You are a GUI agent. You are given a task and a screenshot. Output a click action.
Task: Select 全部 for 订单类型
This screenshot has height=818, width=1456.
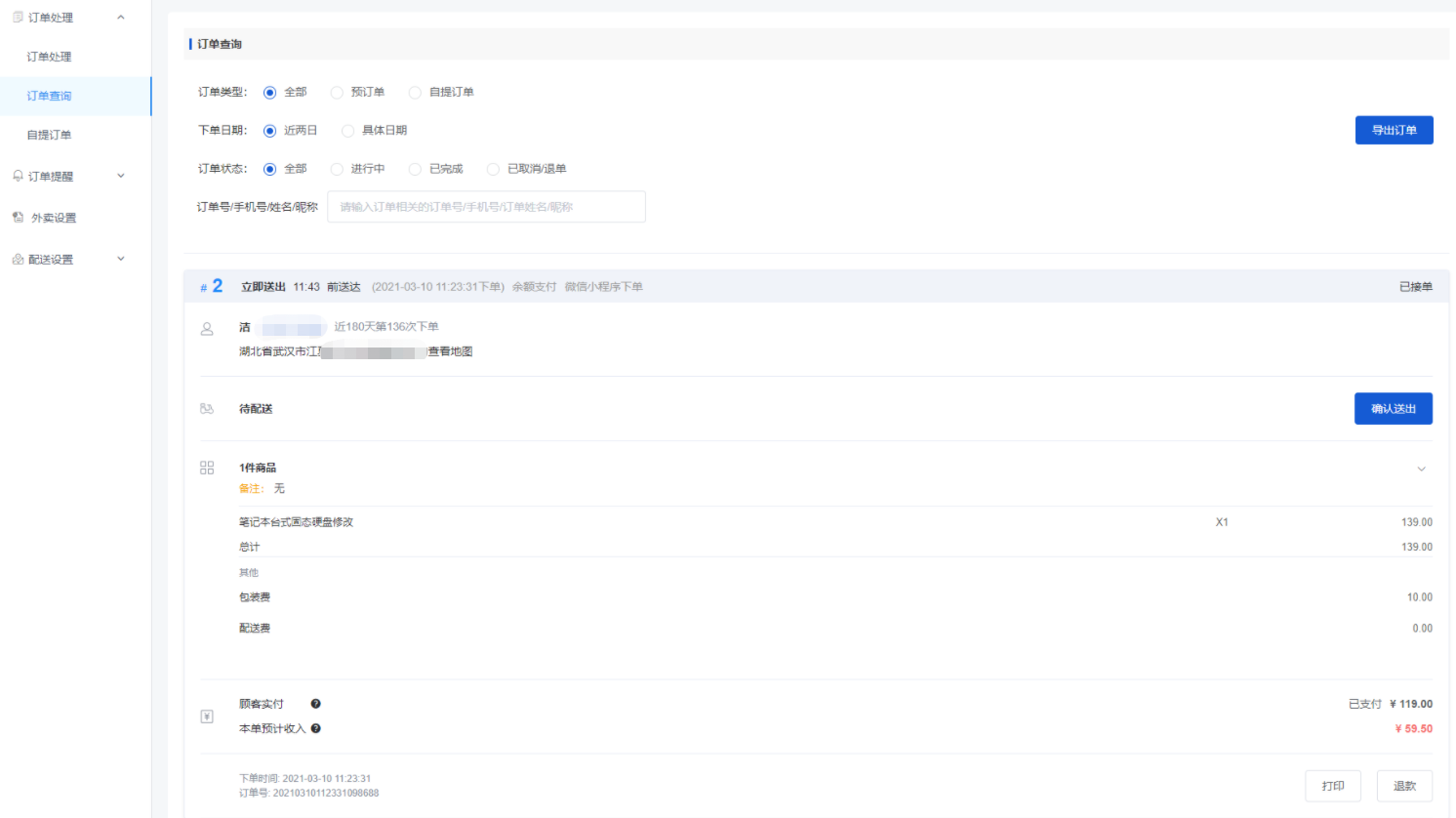tap(270, 92)
